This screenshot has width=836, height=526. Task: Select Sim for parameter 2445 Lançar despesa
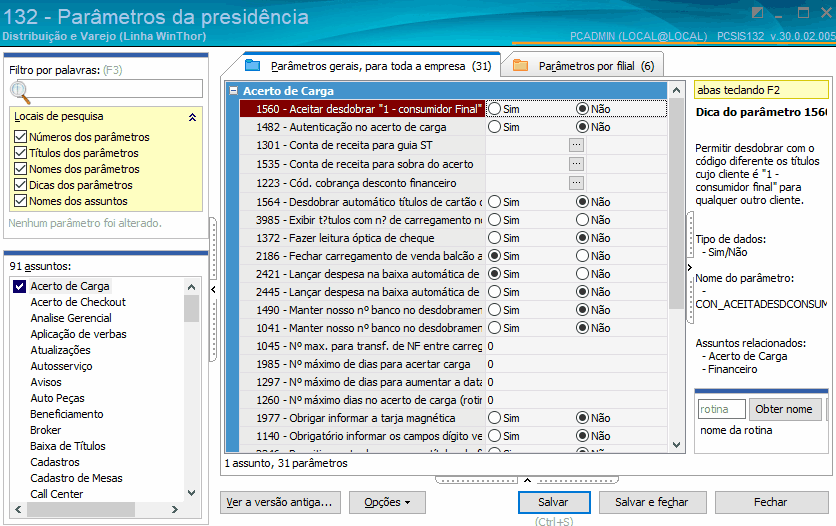point(495,292)
